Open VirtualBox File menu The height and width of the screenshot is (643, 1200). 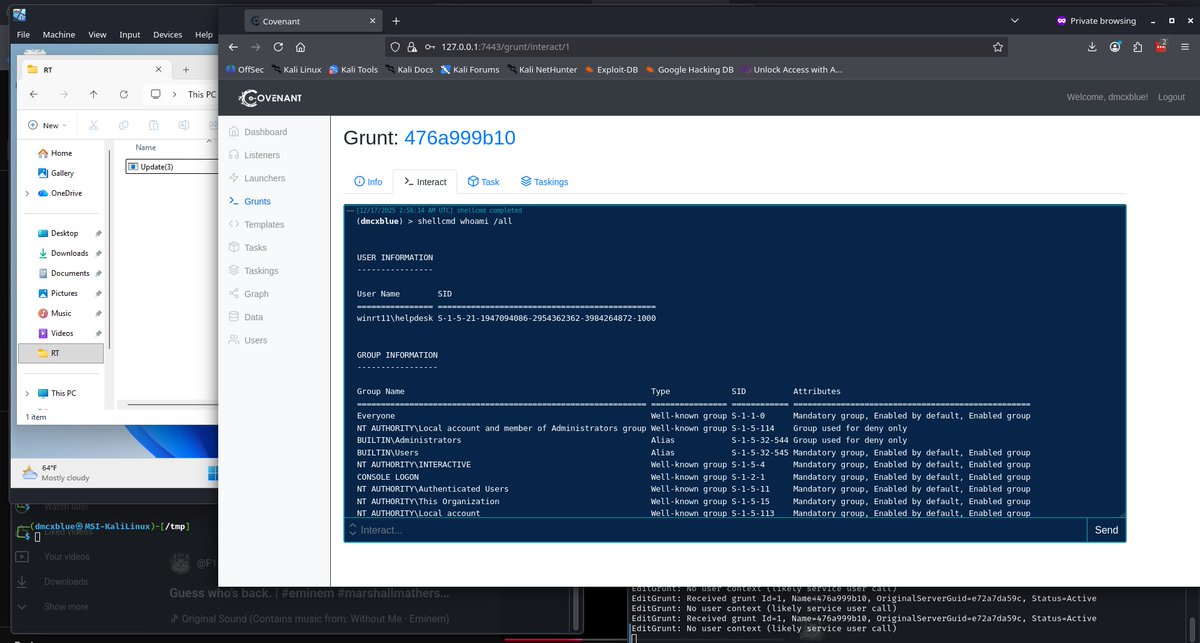(x=23, y=34)
